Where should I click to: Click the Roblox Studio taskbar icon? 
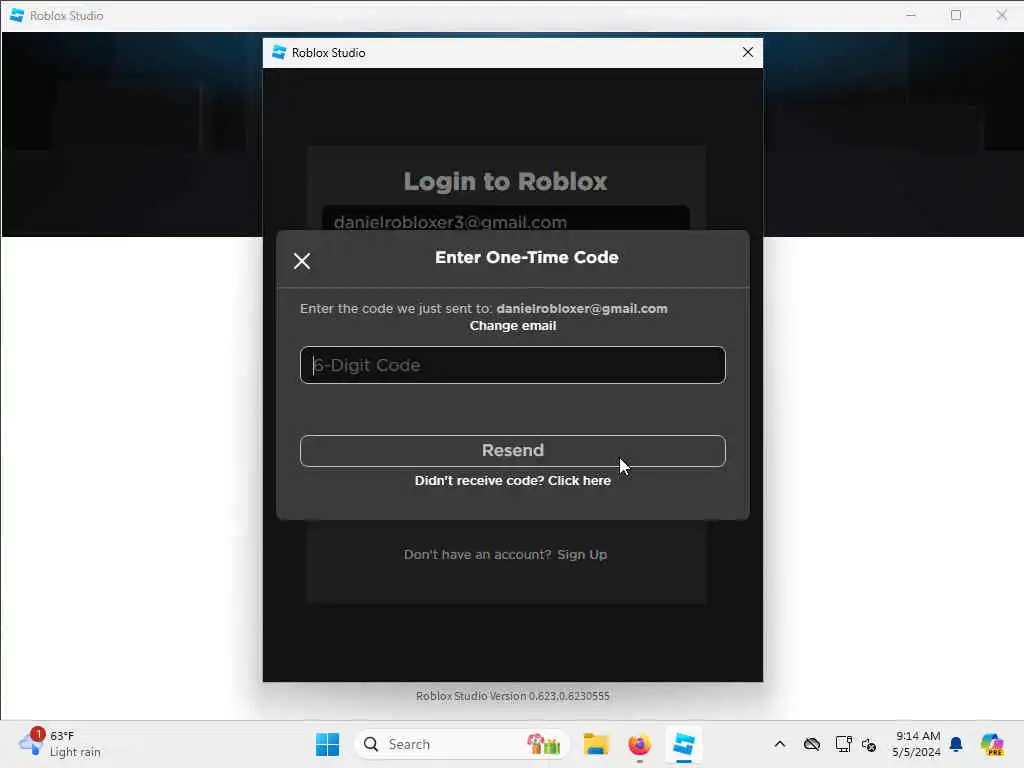pyautogui.click(x=684, y=744)
